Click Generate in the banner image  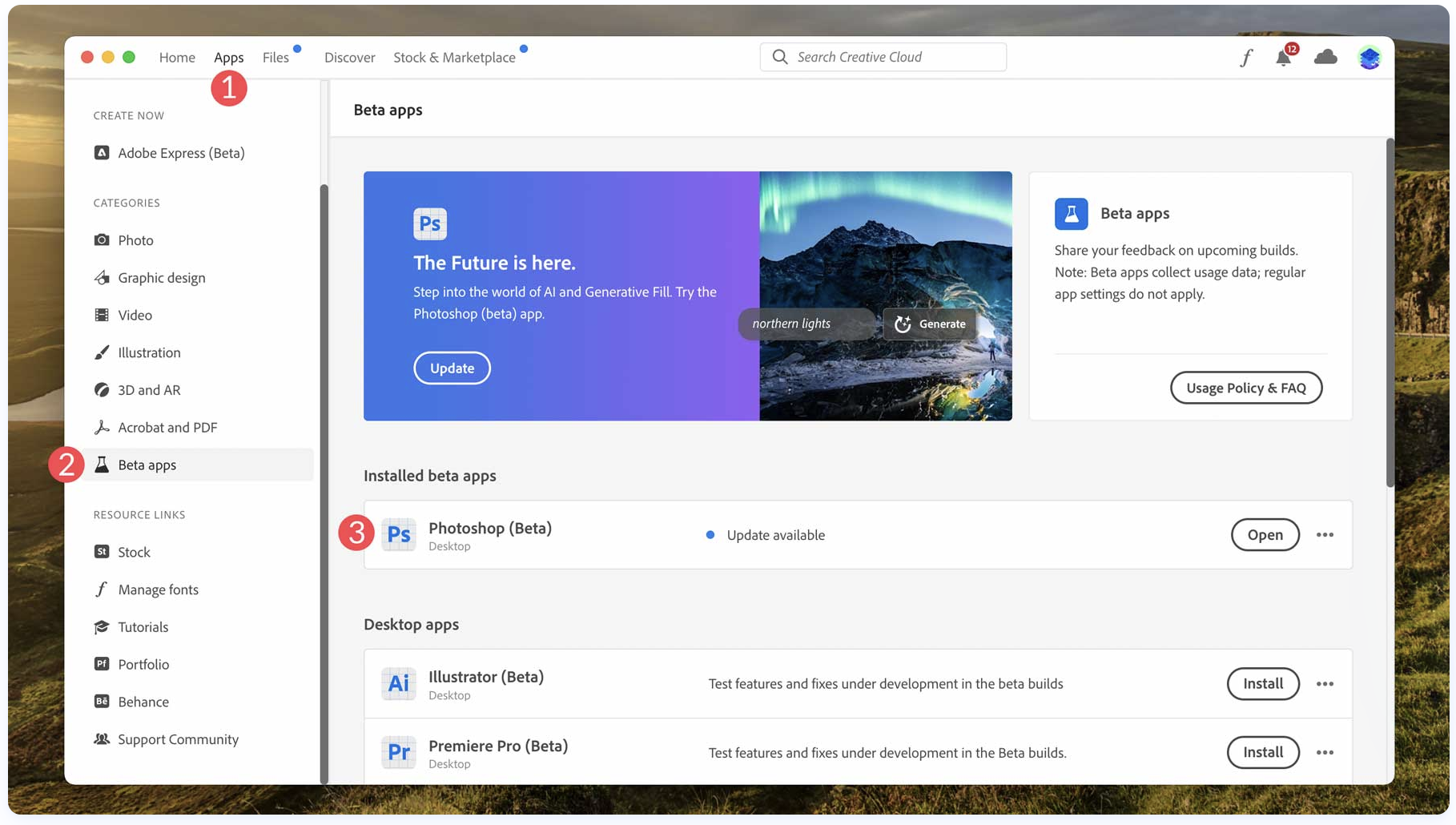click(x=930, y=324)
